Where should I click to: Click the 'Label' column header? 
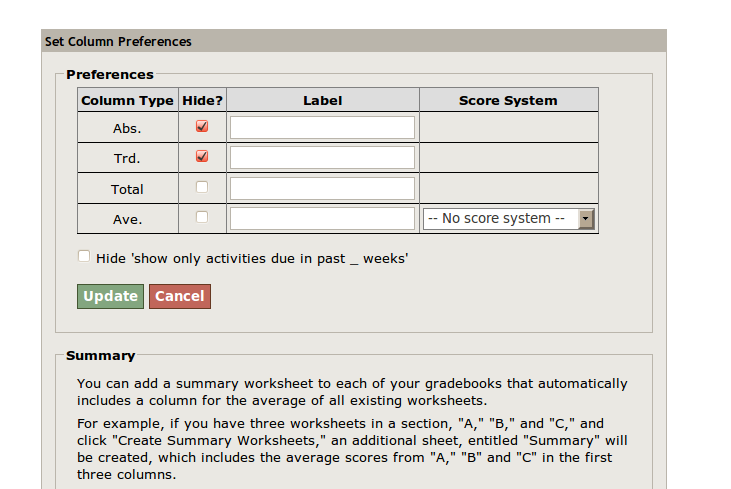click(x=322, y=100)
